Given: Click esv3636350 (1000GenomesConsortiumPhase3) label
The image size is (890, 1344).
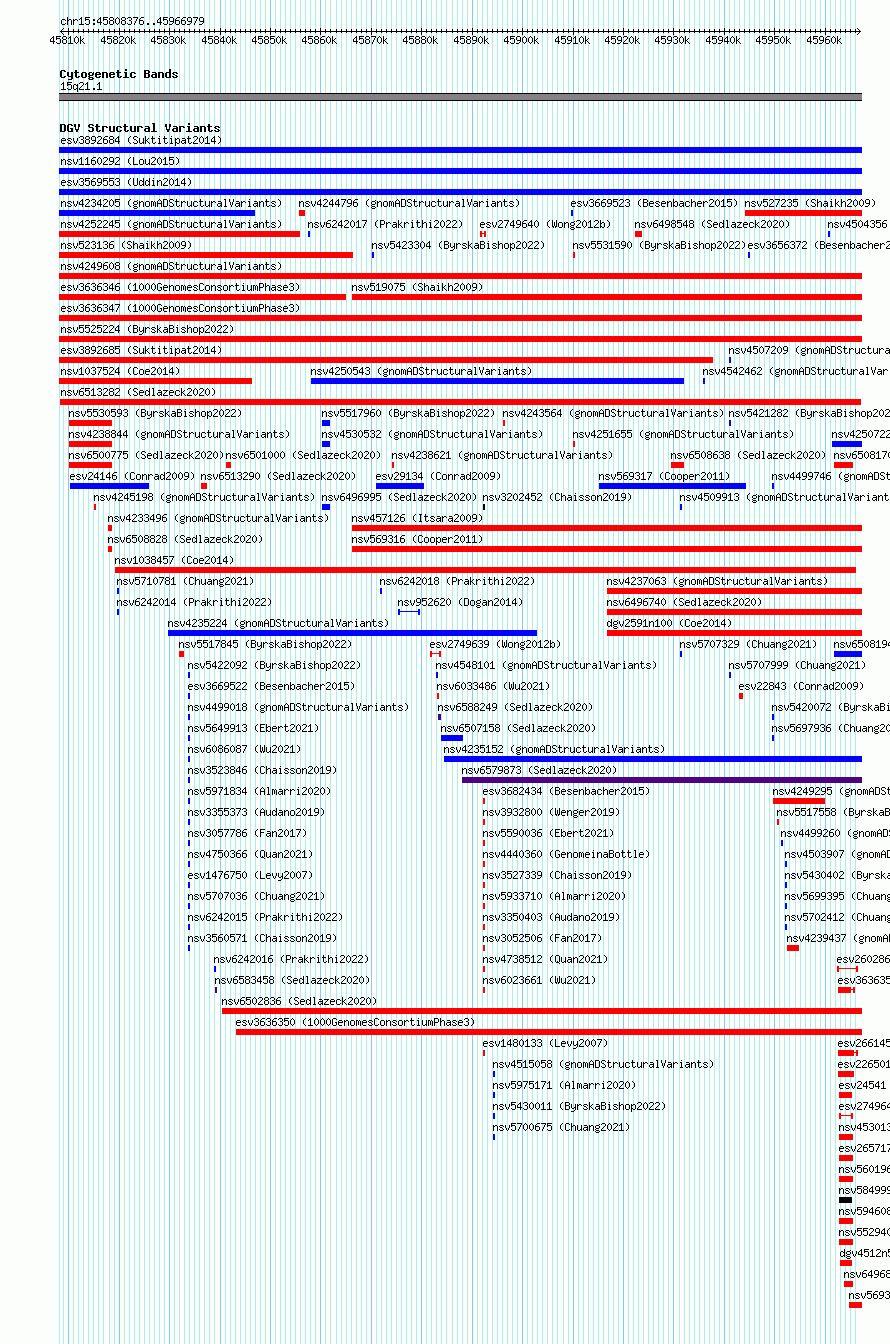Looking at the screenshot, I should pos(356,1022).
